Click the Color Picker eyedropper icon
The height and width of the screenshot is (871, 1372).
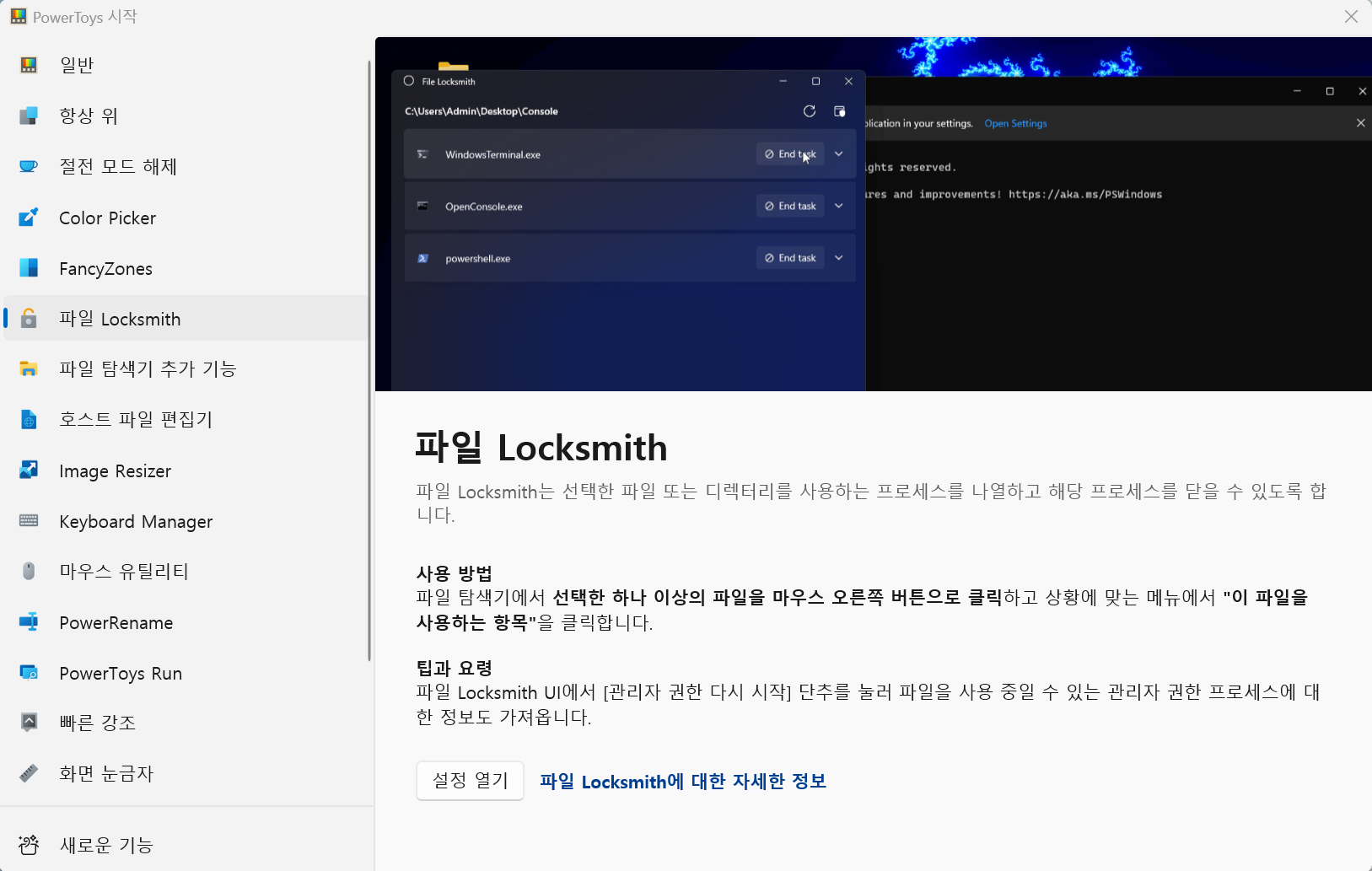click(29, 218)
